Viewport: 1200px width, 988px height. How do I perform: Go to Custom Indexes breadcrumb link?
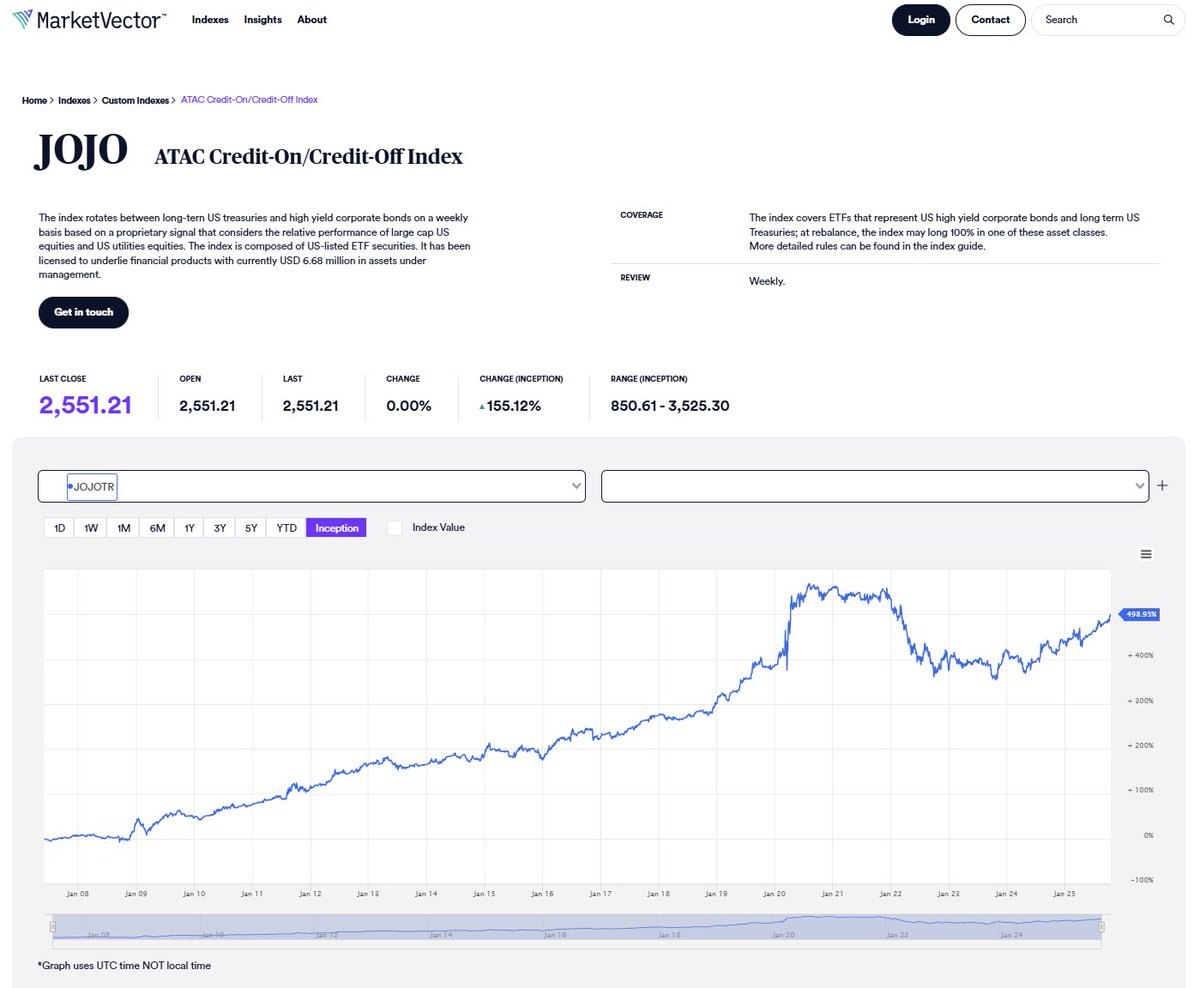point(135,100)
